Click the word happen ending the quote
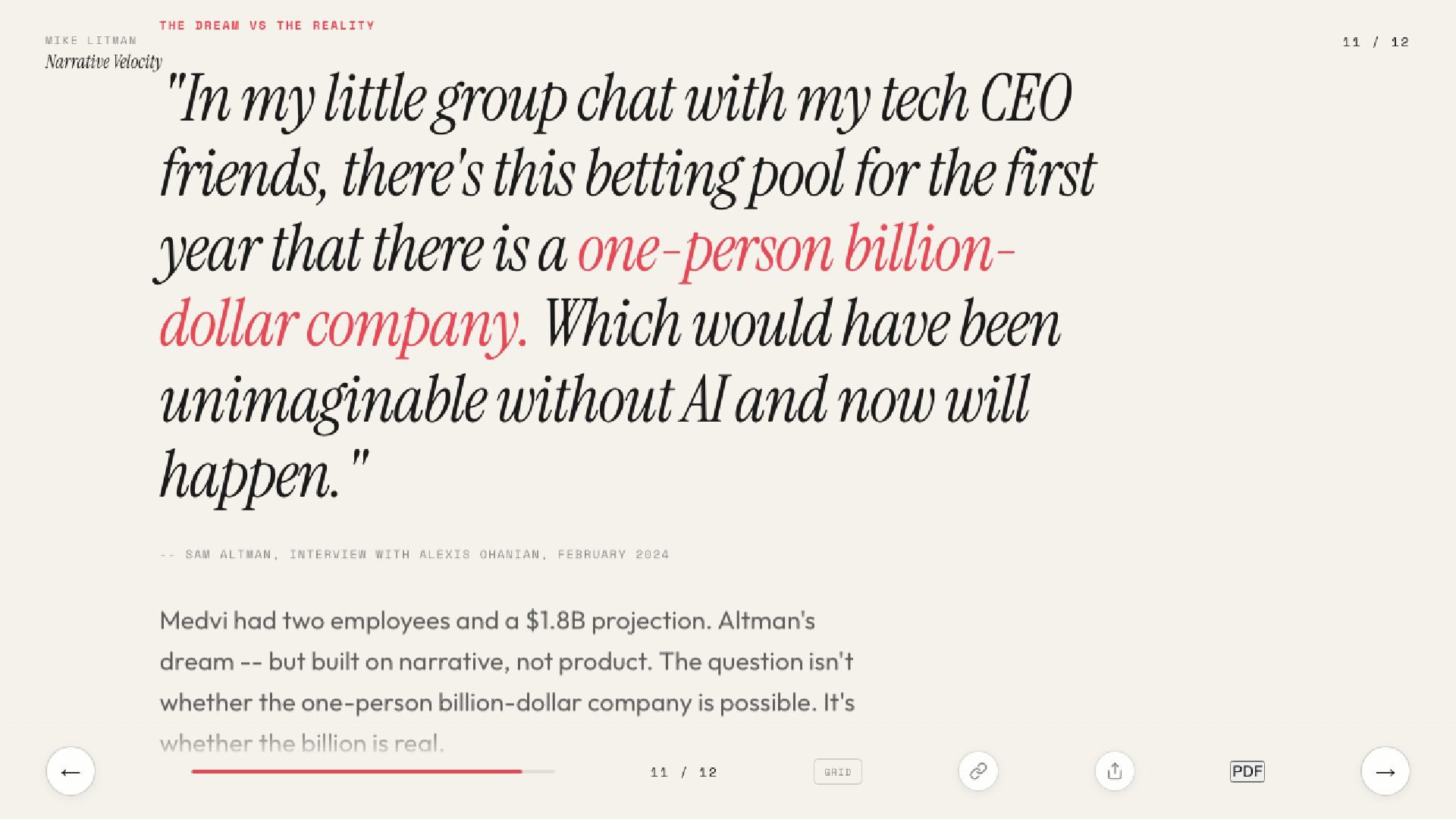1456x819 pixels. pyautogui.click(x=249, y=476)
